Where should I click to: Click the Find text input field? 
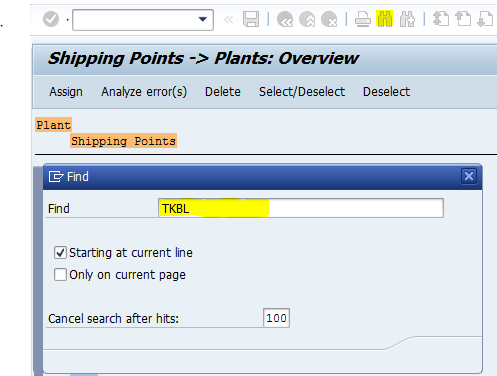pyautogui.click(x=301, y=208)
